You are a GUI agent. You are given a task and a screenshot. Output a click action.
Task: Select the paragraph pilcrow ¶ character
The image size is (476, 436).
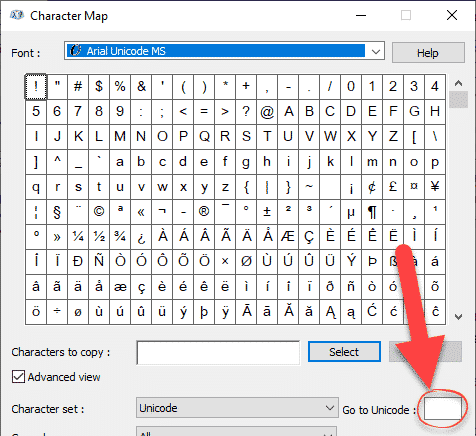(x=372, y=212)
